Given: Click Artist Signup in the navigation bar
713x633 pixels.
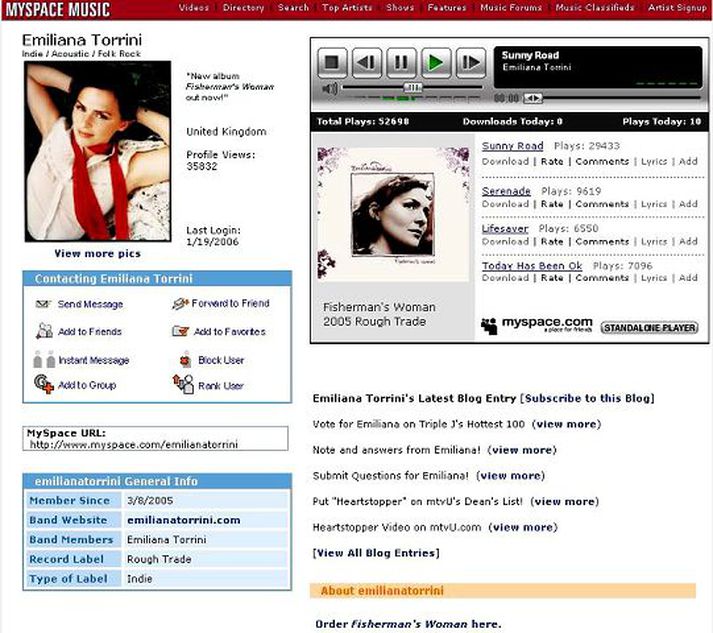Looking at the screenshot, I should pyautogui.click(x=677, y=8).
